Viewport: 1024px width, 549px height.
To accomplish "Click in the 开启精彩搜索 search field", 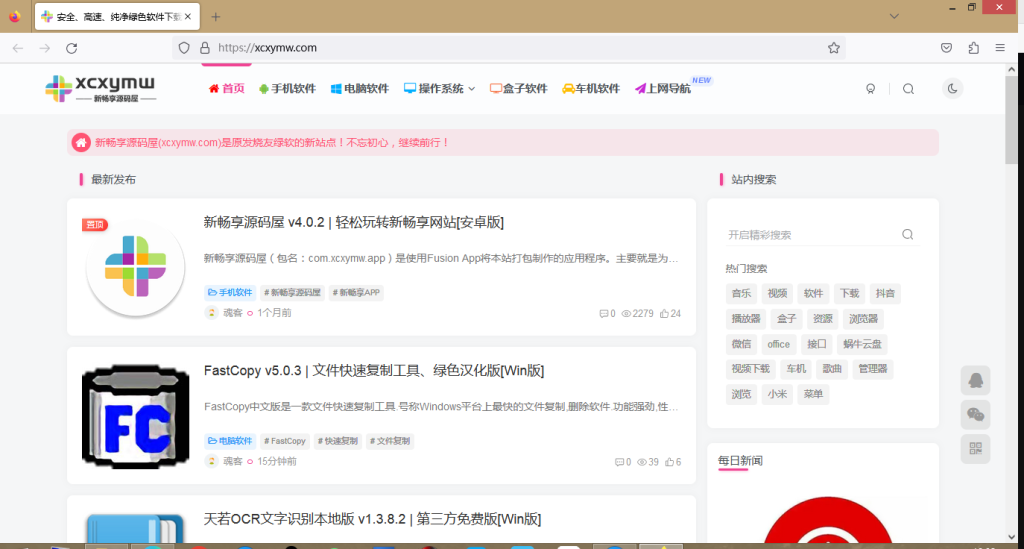I will pyautogui.click(x=812, y=235).
